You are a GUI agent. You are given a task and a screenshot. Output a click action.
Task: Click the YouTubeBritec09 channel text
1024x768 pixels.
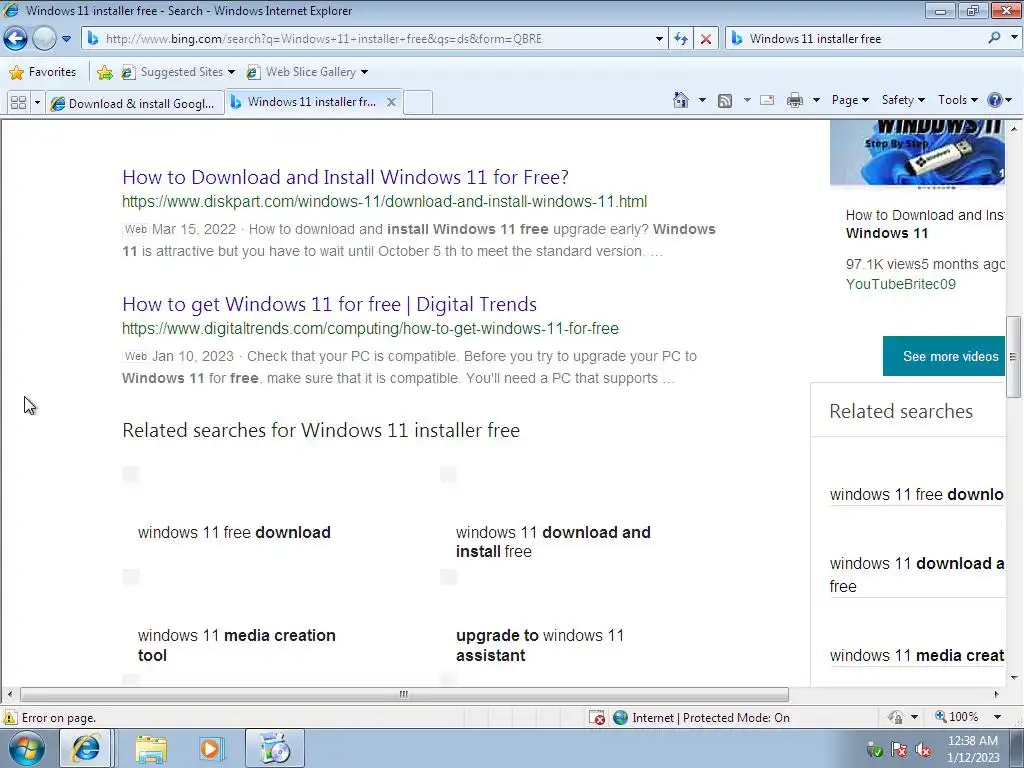(901, 284)
